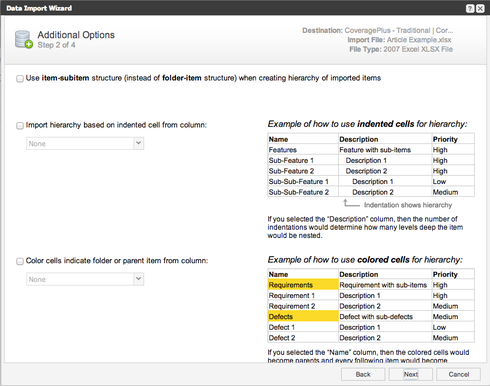Image resolution: width=490 pixels, height=386 pixels.
Task: Select the yellow Requirements cell
Action: point(303,285)
